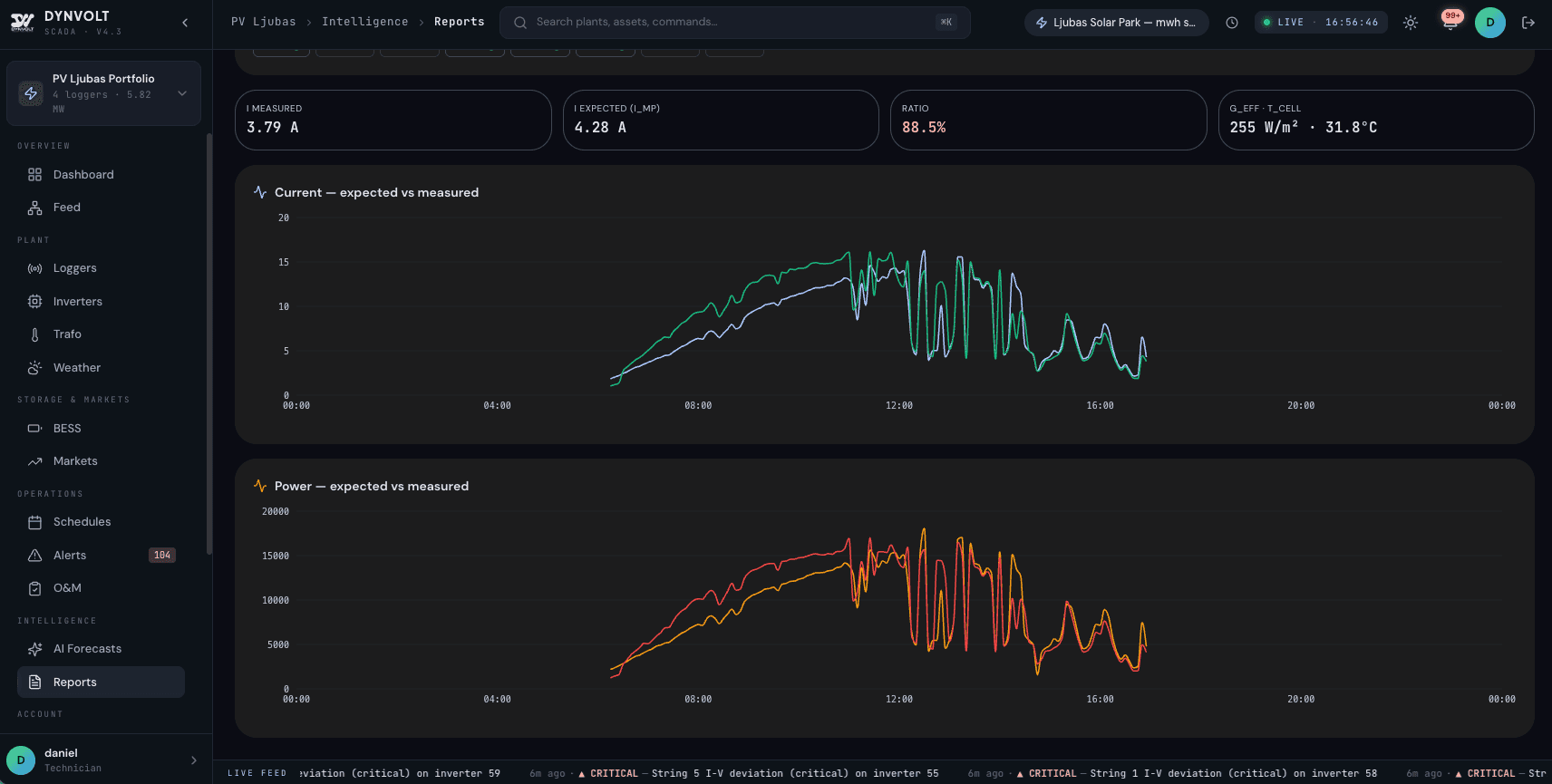The width and height of the screenshot is (1552, 784).
Task: Select the Reports sidebar item
Action: click(x=101, y=682)
